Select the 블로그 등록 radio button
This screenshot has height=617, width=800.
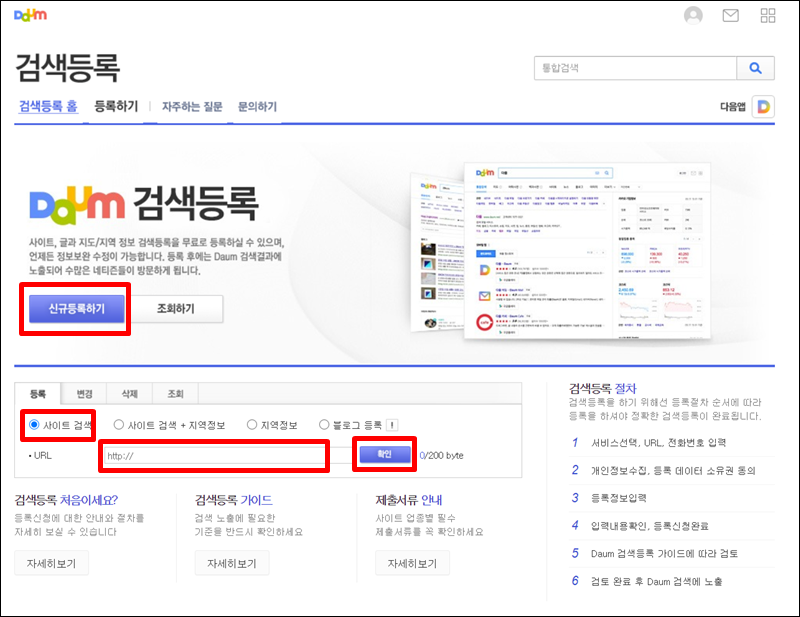click(x=324, y=425)
